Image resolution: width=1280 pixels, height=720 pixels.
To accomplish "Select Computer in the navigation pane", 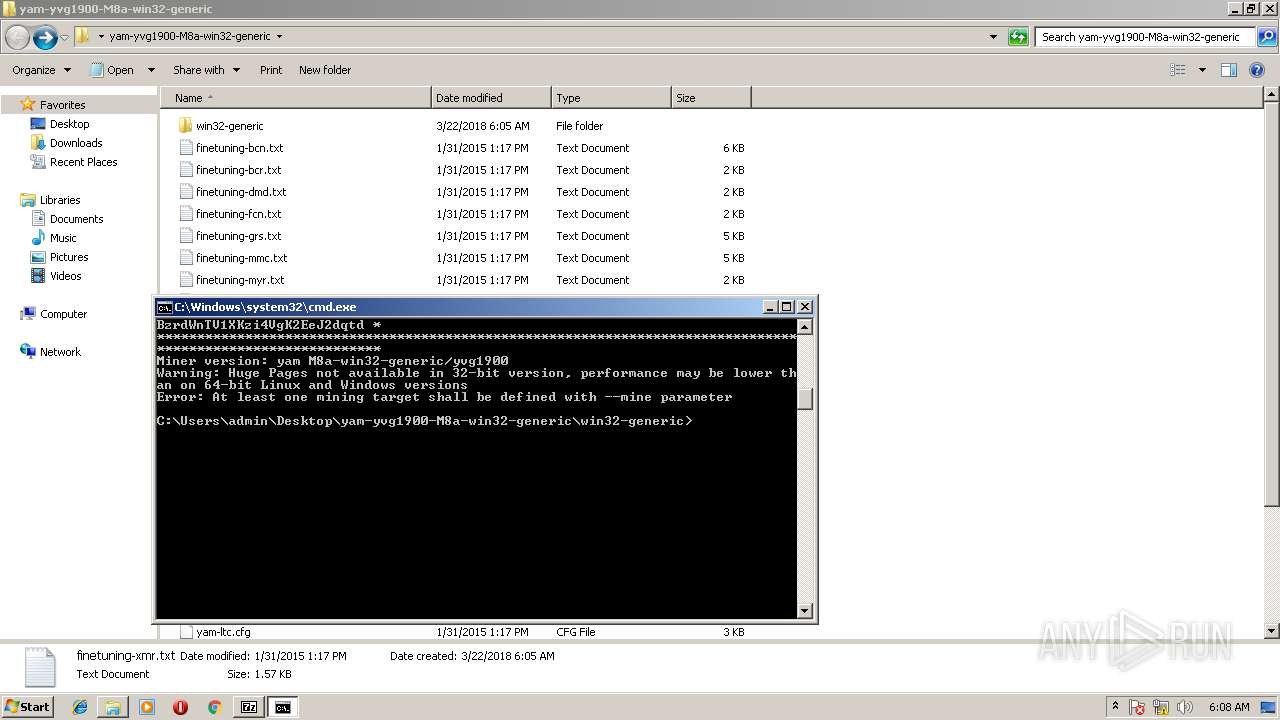I will click(63, 314).
